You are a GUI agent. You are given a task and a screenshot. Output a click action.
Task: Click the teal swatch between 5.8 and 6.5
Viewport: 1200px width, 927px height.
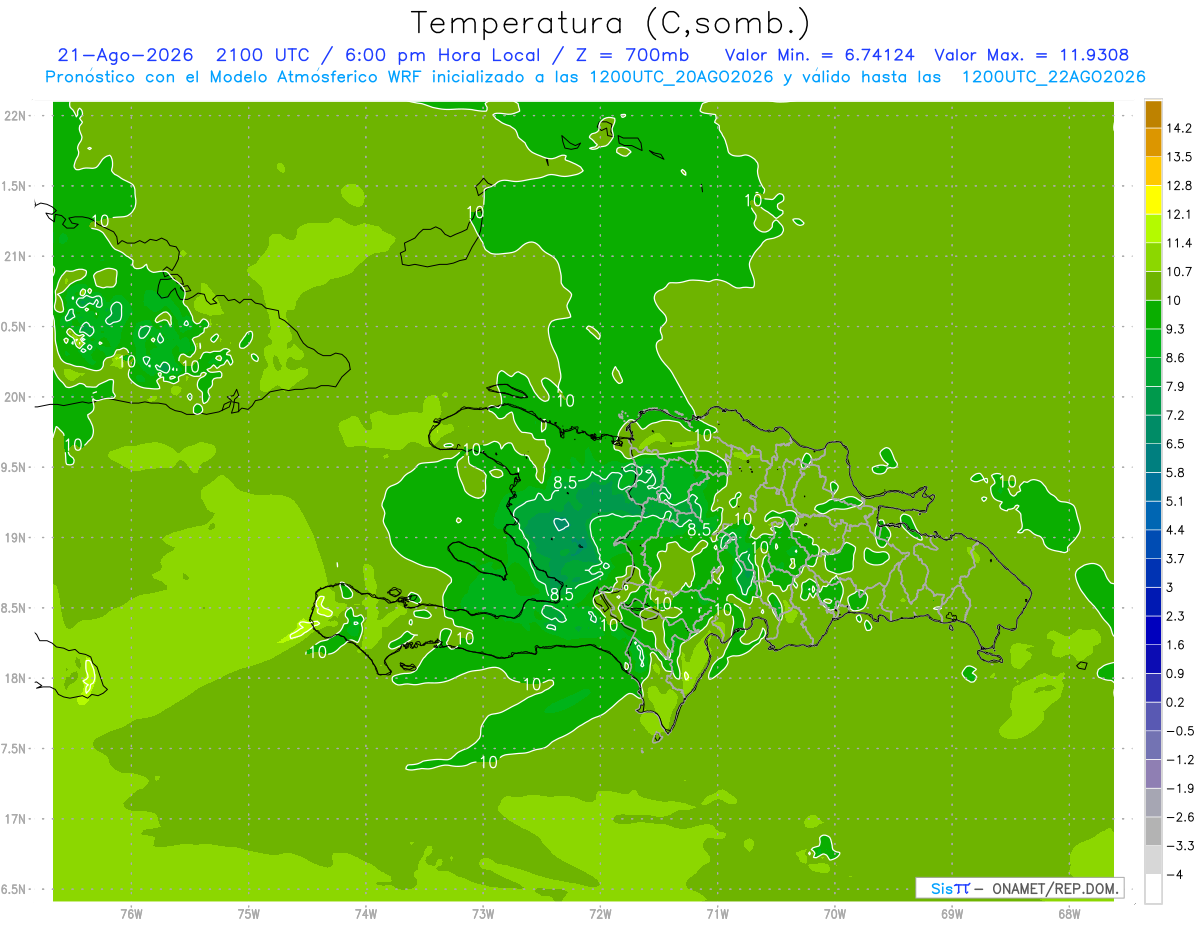pos(1153,457)
